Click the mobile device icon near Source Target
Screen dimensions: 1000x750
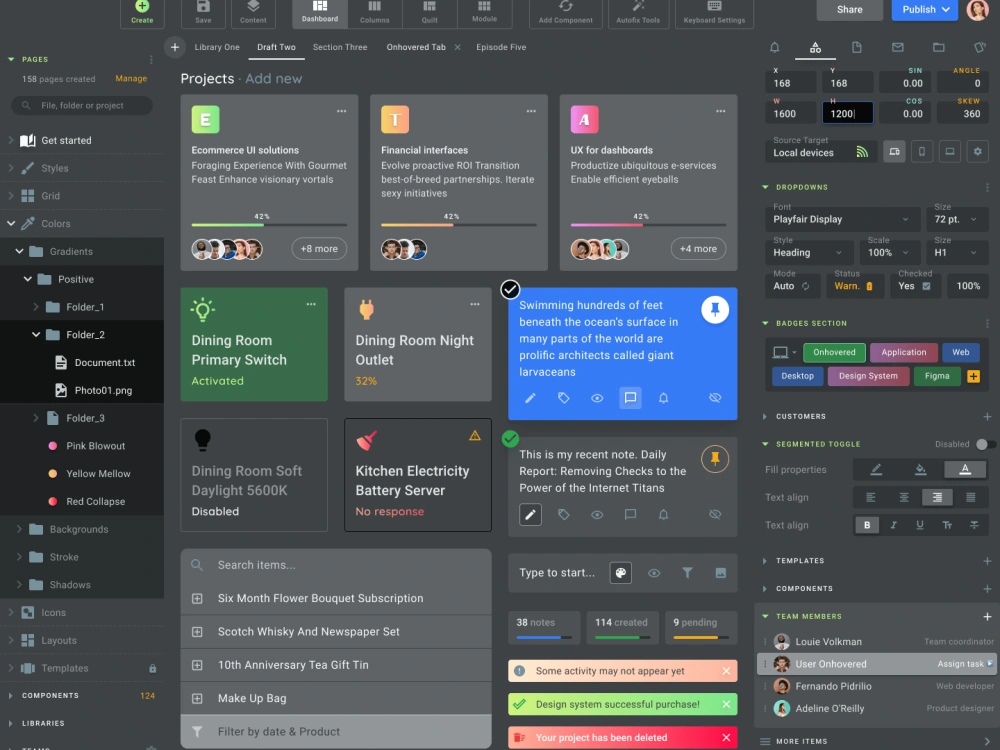click(x=922, y=152)
